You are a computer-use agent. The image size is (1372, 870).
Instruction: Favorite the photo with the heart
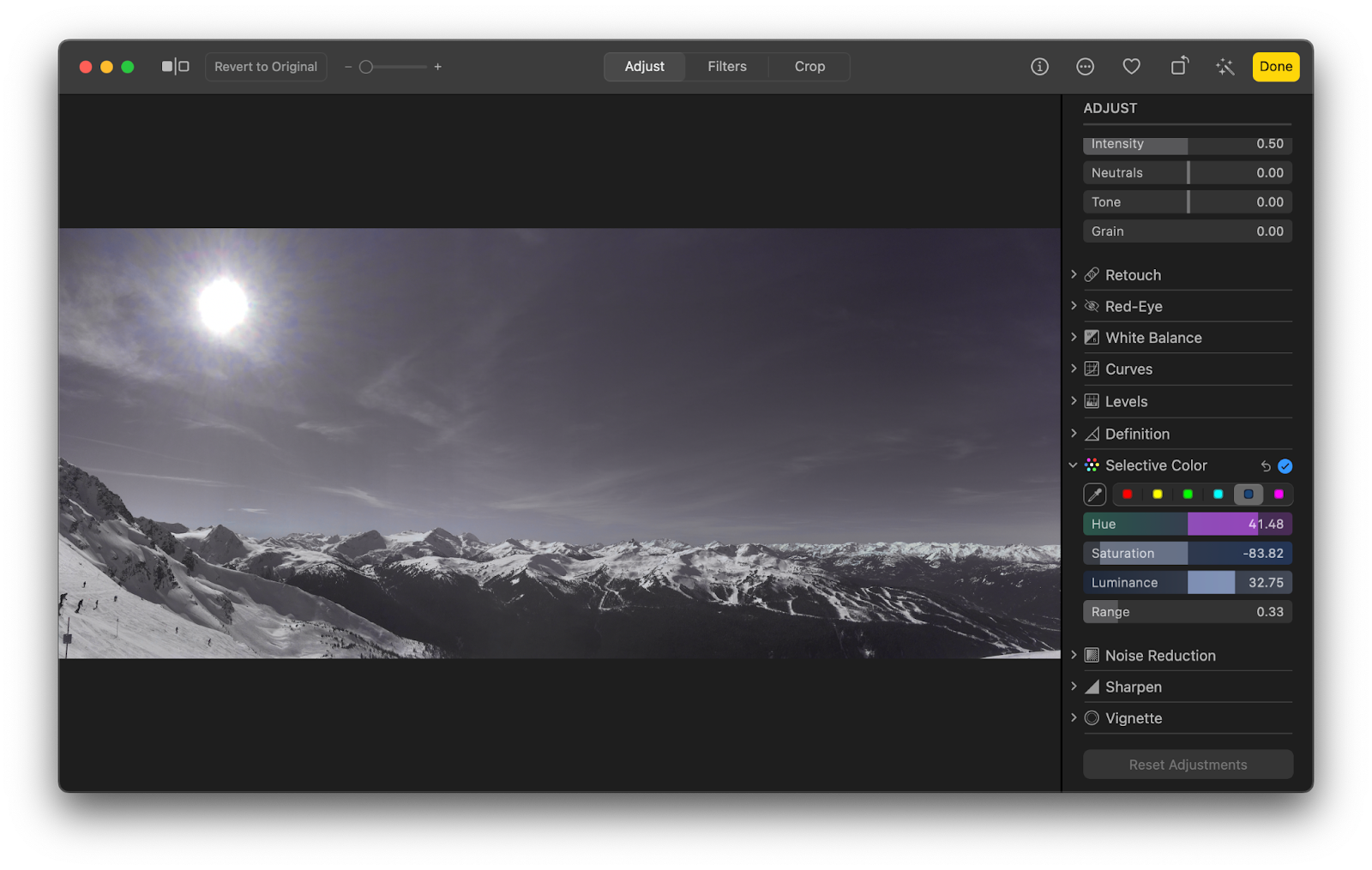[1131, 66]
